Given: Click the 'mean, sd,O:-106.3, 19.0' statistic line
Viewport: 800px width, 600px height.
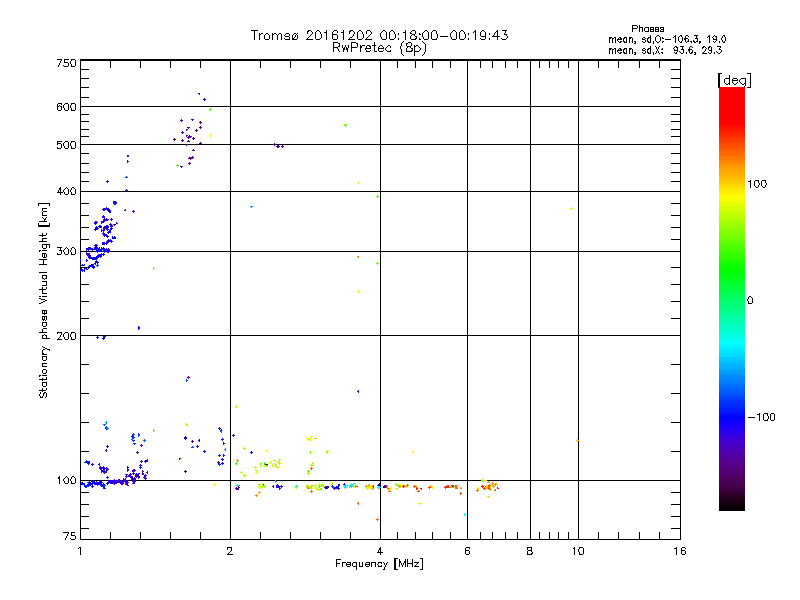Looking at the screenshot, I should point(667,39).
